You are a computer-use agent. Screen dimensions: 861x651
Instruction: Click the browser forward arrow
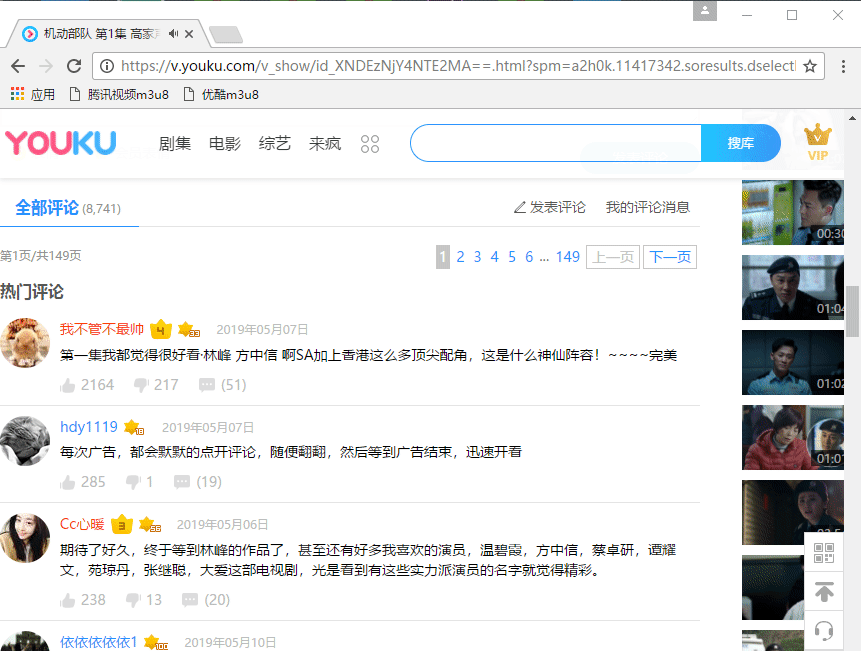pos(46,66)
